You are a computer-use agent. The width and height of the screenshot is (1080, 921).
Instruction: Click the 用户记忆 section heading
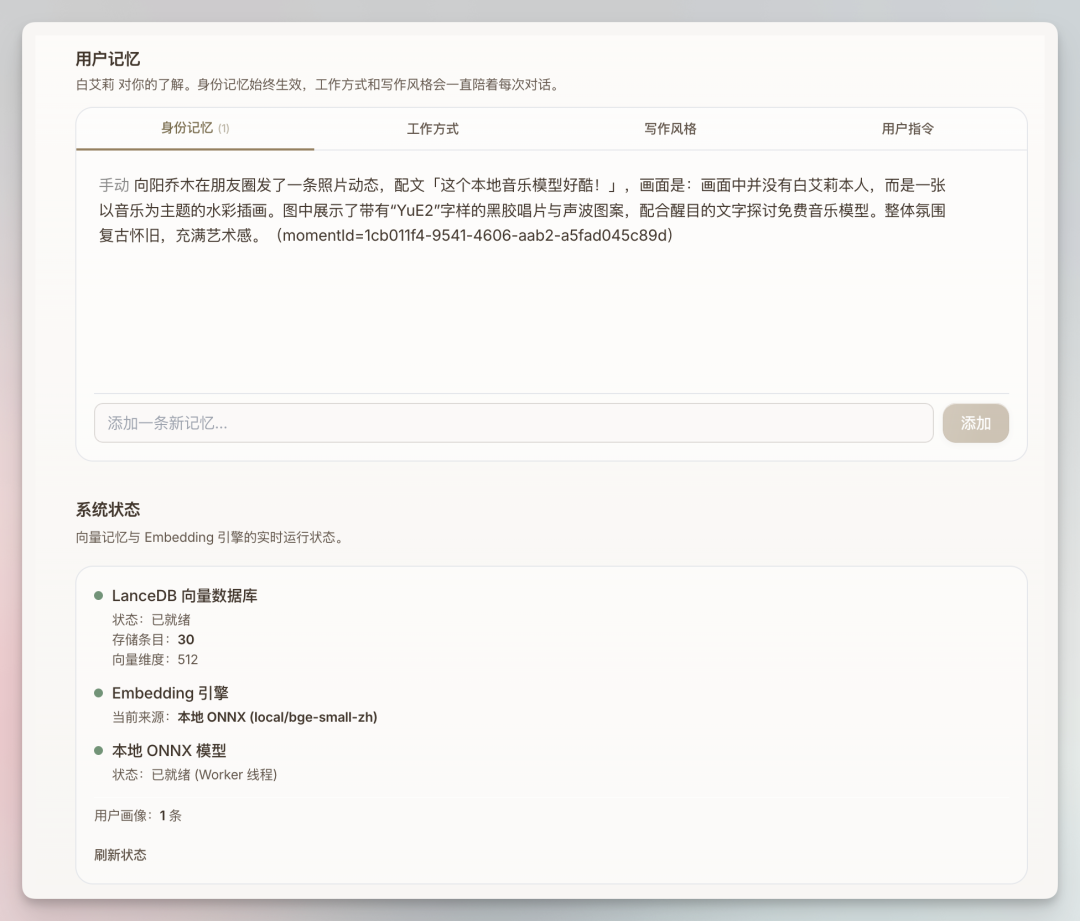pyautogui.click(x=108, y=59)
